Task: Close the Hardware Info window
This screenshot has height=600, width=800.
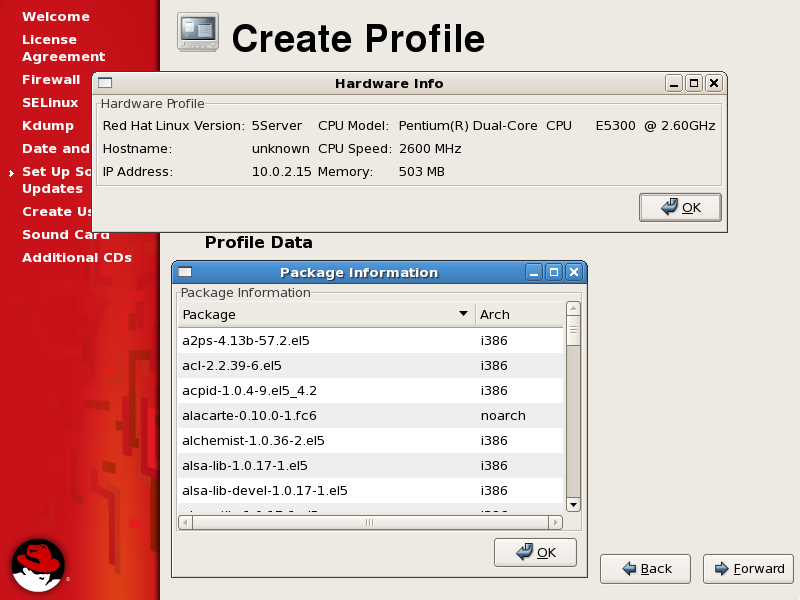Action: coord(714,83)
